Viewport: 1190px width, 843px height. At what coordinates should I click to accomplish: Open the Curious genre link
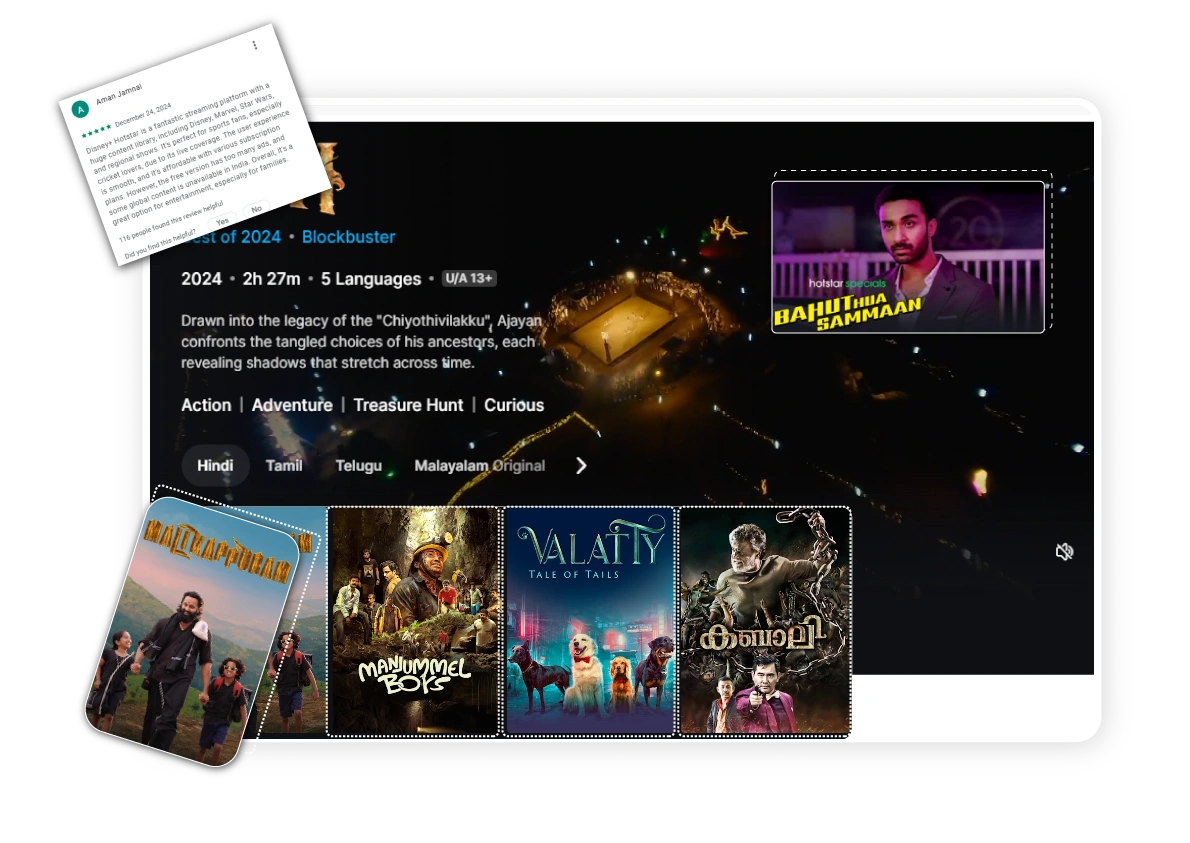(514, 405)
